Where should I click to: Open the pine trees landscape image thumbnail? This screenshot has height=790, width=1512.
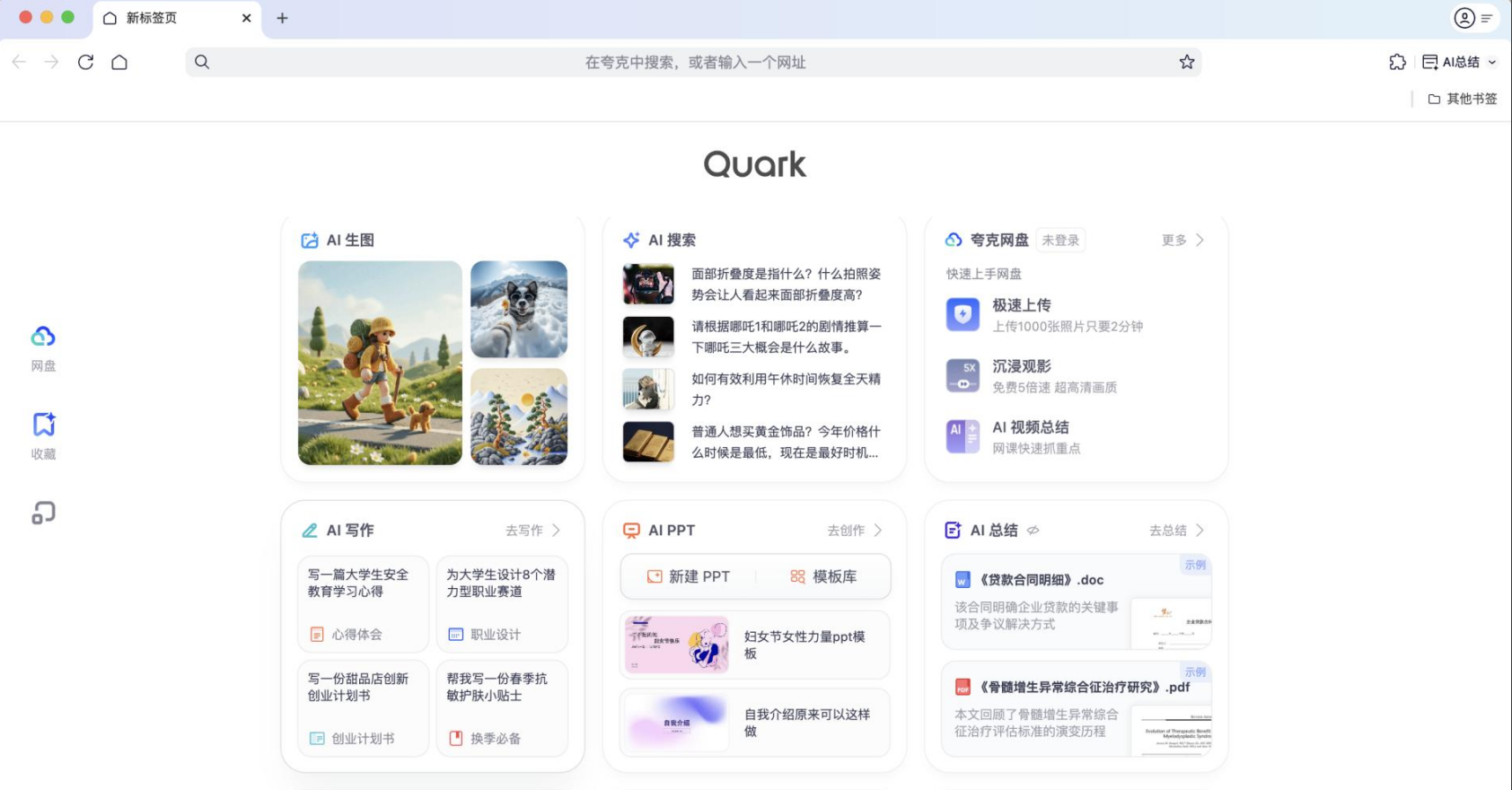(x=519, y=417)
